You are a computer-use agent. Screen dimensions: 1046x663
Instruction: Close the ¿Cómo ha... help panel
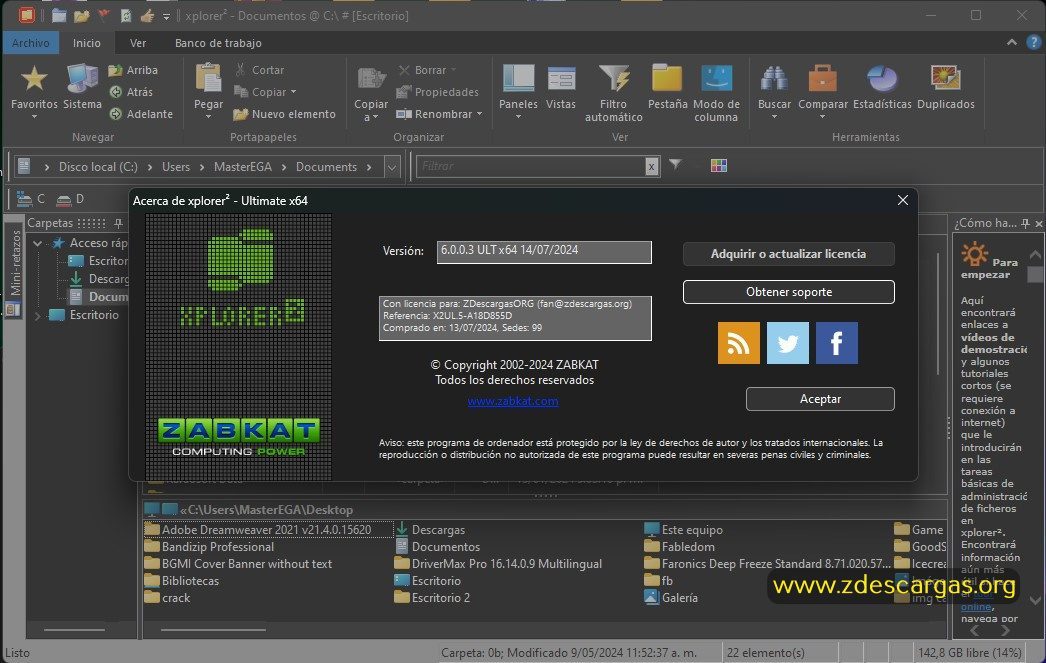1039,223
